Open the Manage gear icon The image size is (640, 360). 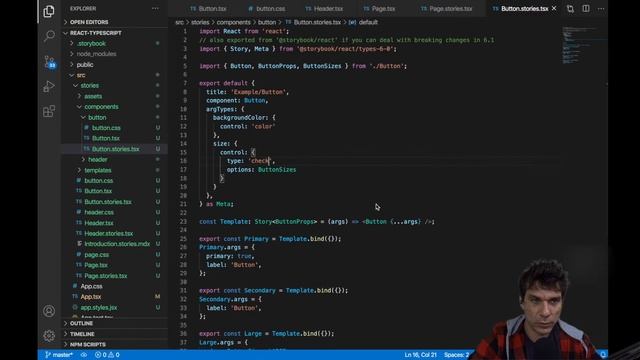(49, 336)
